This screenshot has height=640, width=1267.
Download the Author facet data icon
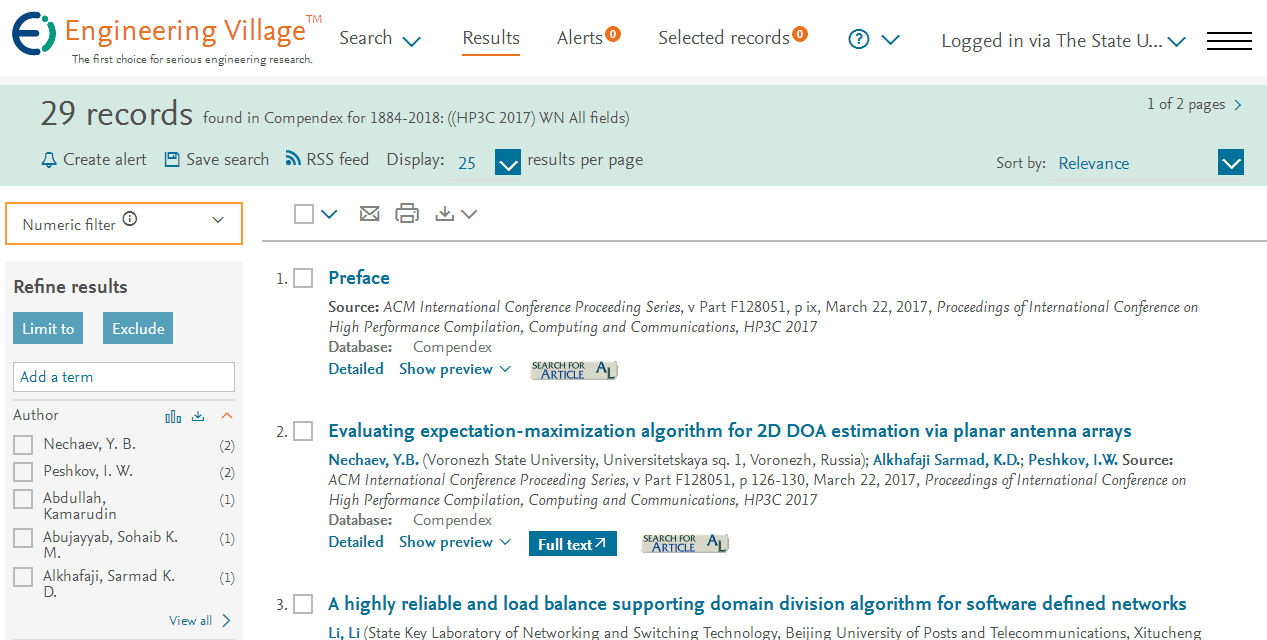[x=198, y=416]
